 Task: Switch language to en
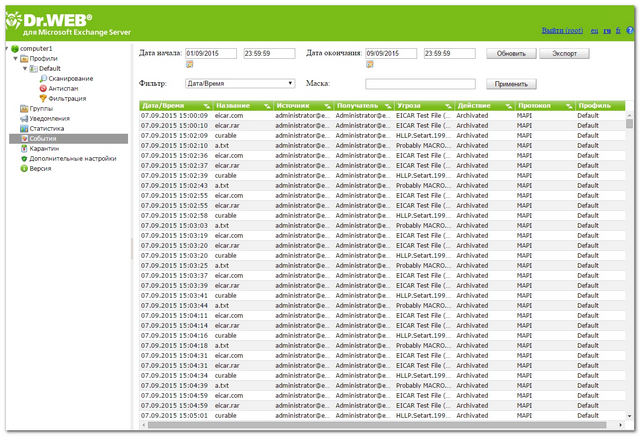(594, 31)
